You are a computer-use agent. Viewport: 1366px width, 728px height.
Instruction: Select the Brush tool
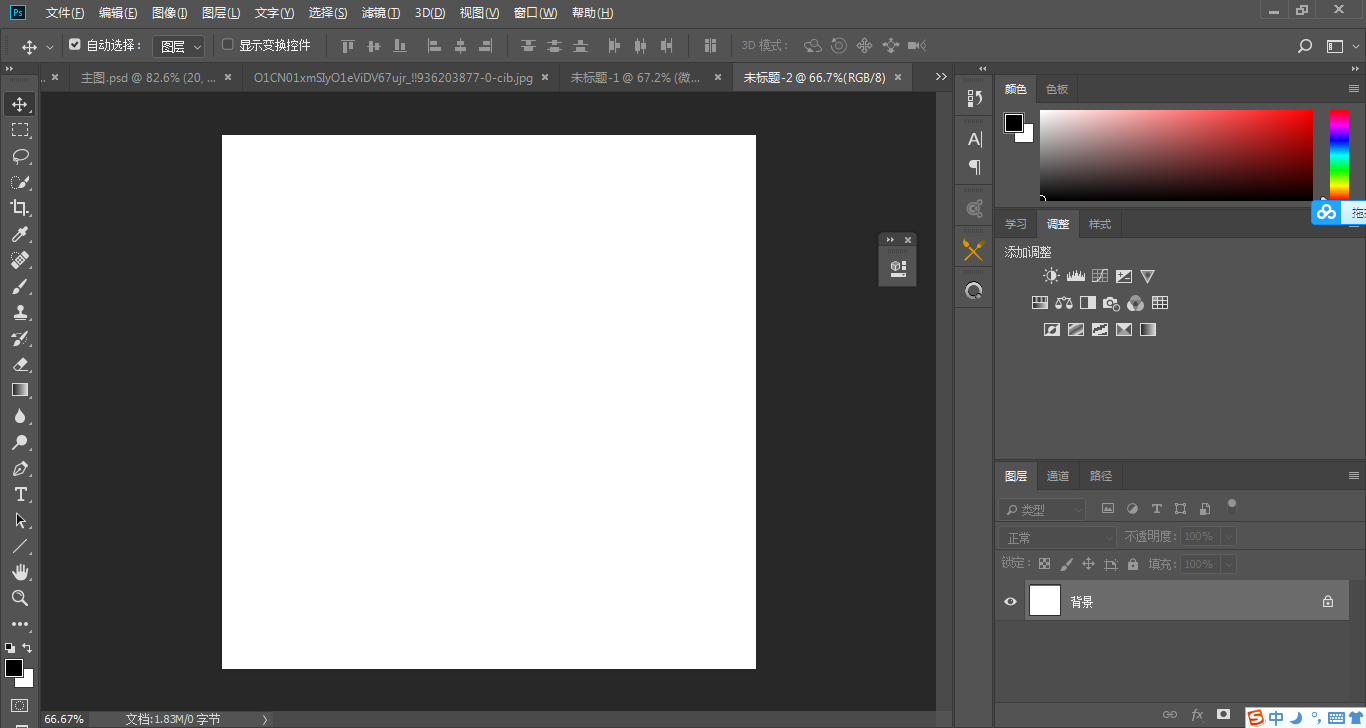point(20,286)
